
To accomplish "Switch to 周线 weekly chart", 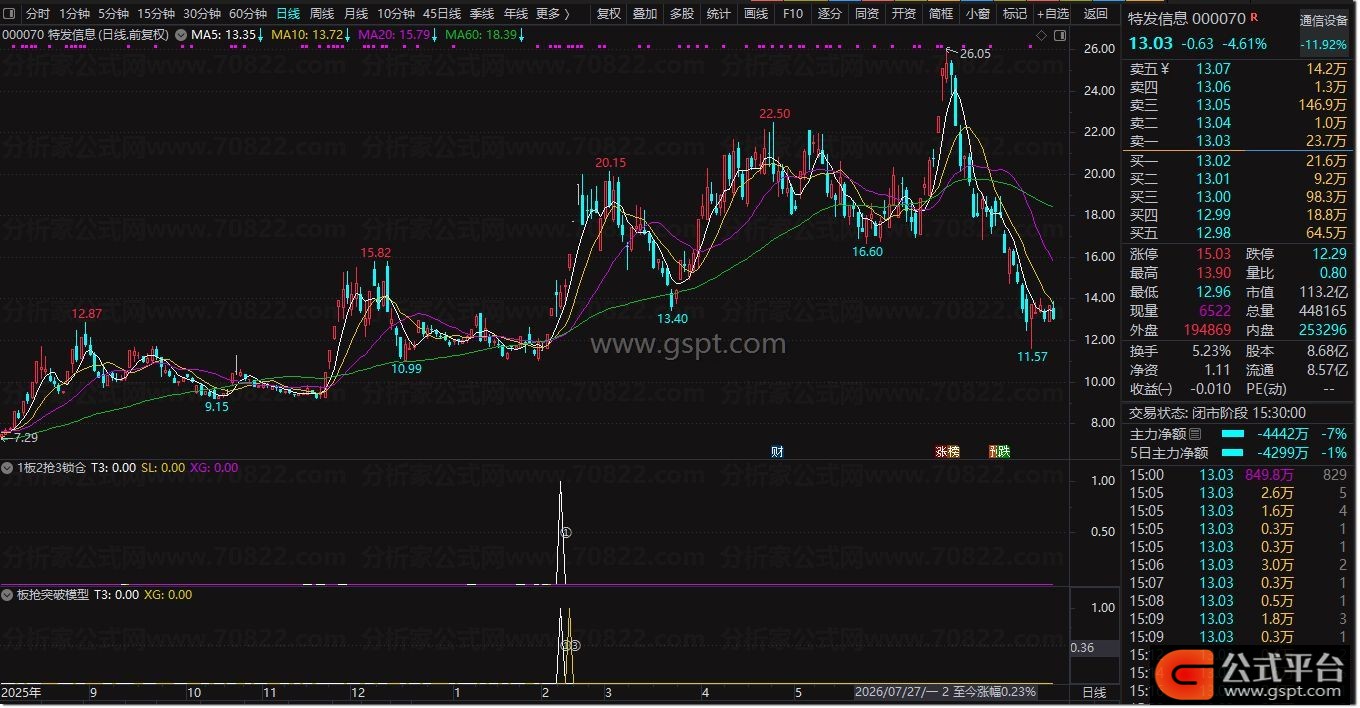I will pyautogui.click(x=322, y=14).
